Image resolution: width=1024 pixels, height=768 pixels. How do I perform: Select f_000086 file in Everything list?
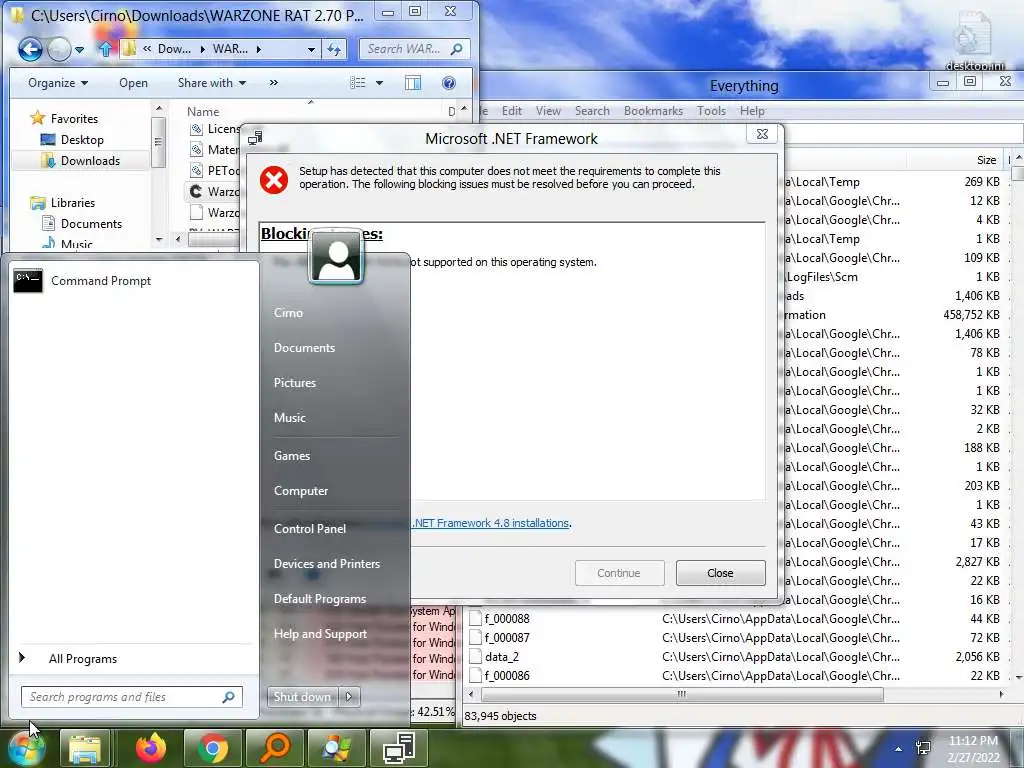tap(507, 675)
